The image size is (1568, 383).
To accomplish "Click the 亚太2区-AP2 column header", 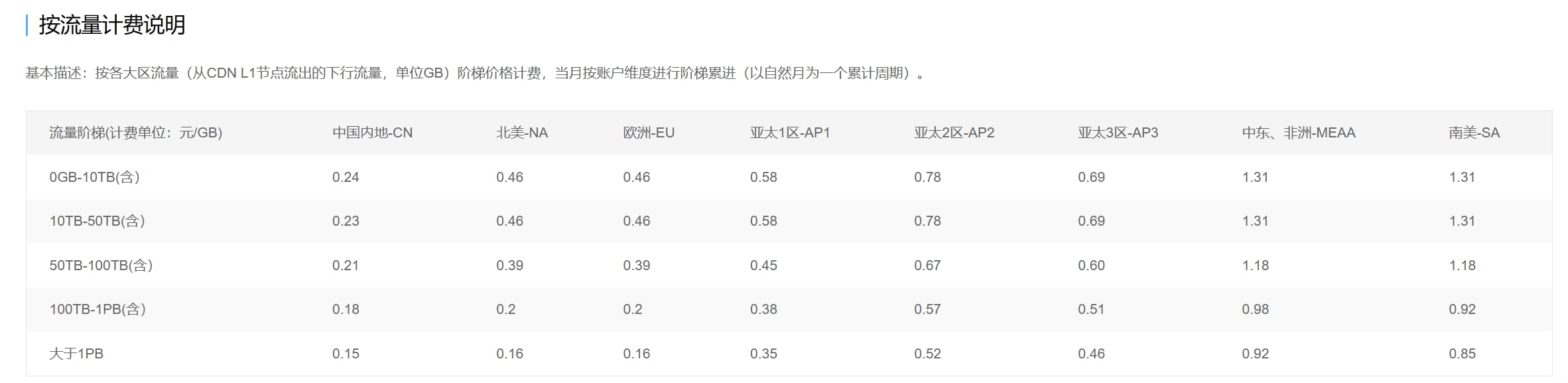I will 954,133.
